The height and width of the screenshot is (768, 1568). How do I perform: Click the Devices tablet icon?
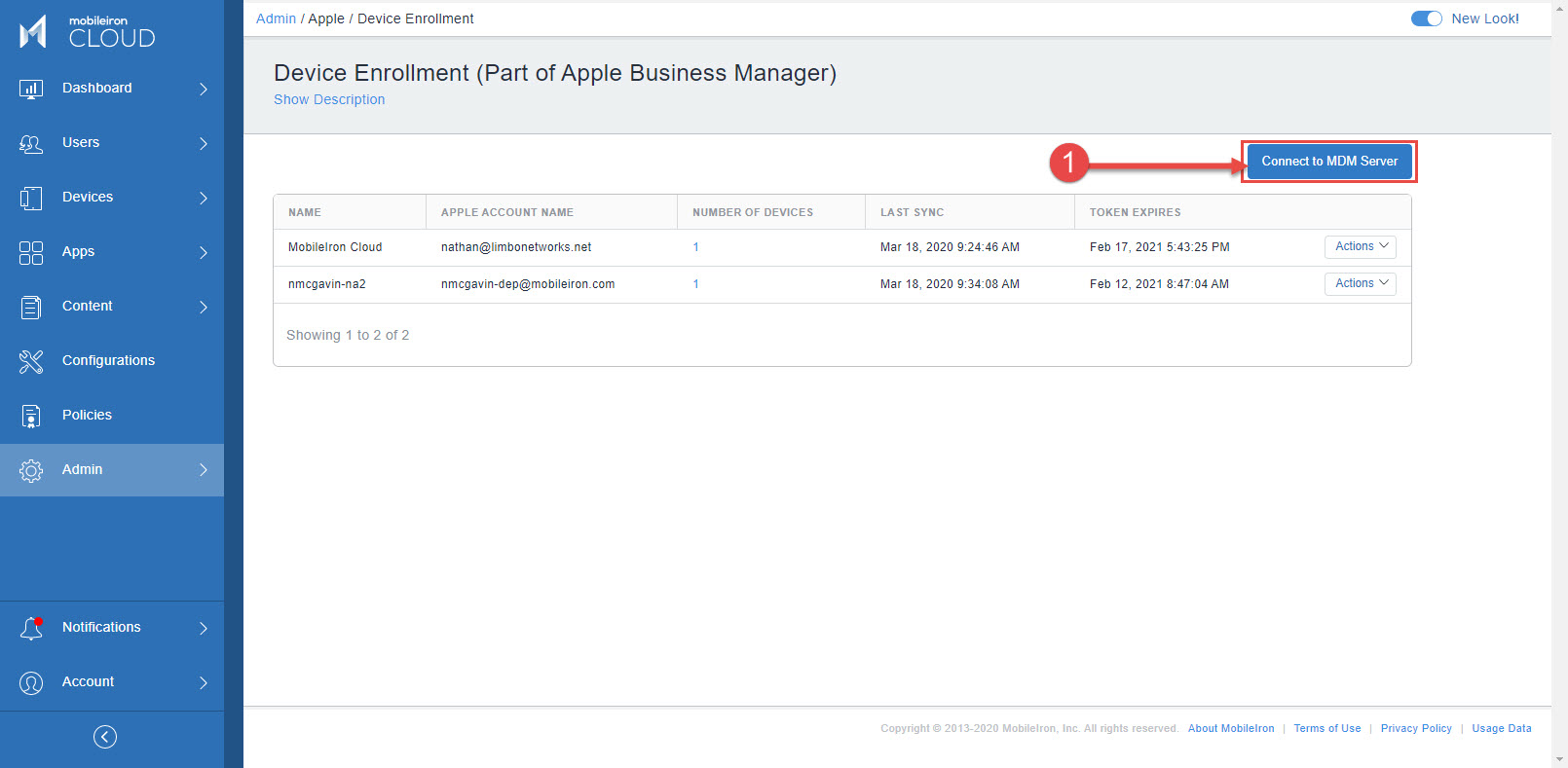31,199
